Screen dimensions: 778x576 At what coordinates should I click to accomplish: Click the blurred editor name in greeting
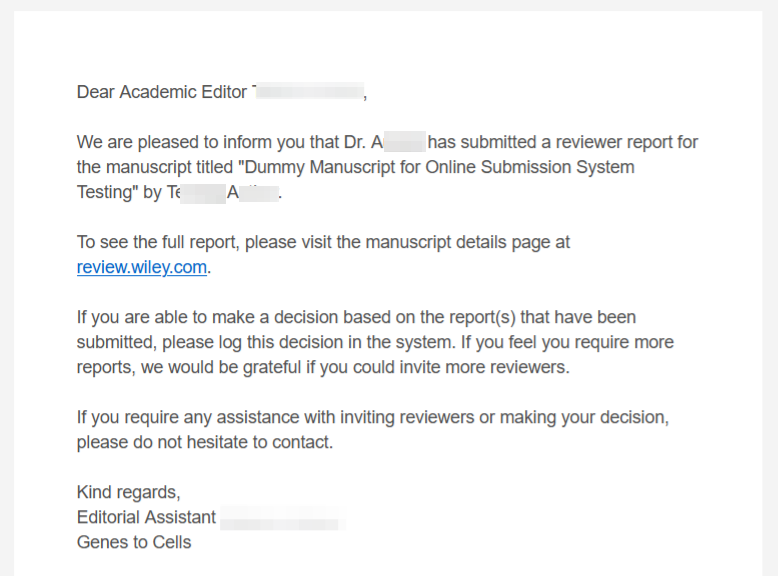[x=309, y=92]
